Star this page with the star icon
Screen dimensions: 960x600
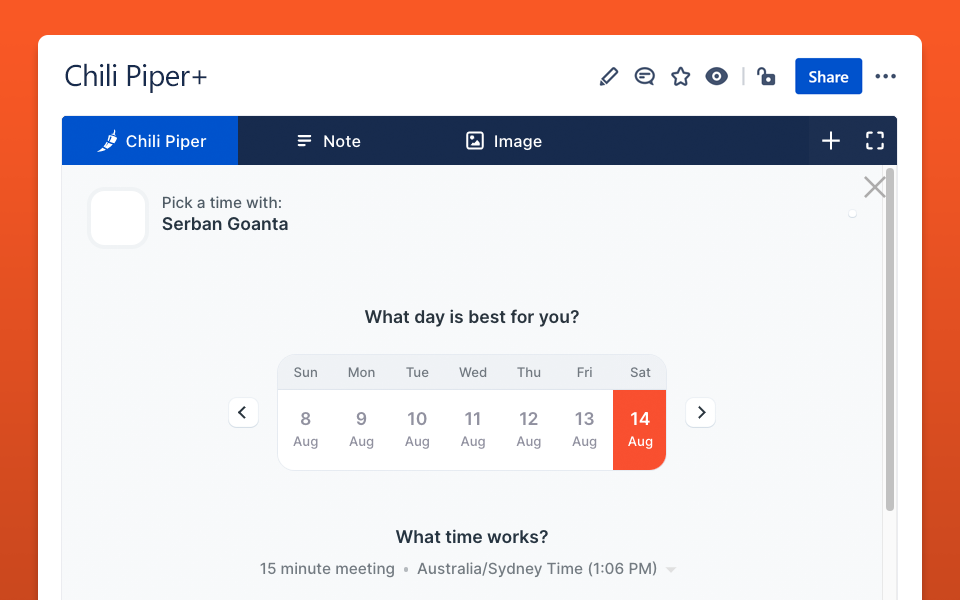tap(680, 77)
